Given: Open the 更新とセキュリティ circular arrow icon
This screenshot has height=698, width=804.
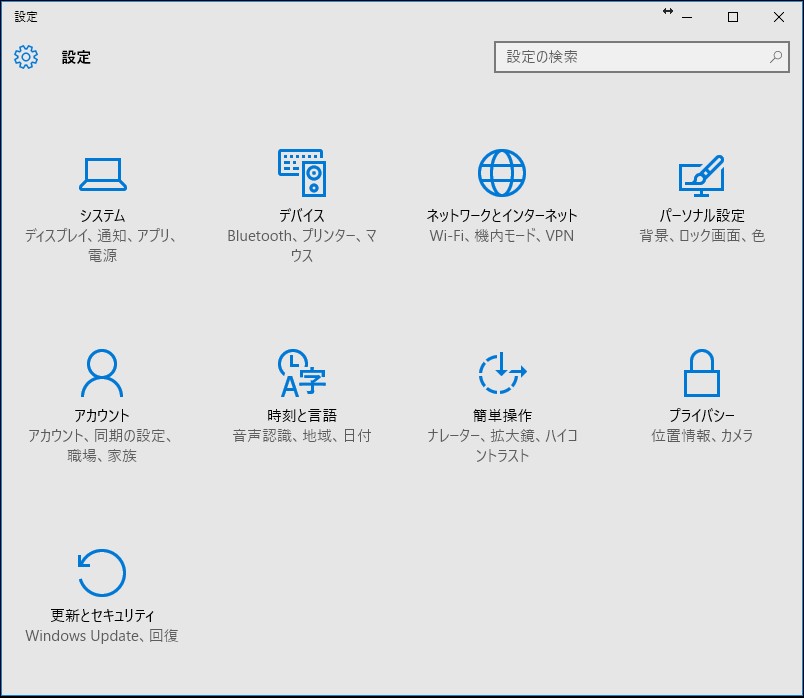Looking at the screenshot, I should (99, 572).
